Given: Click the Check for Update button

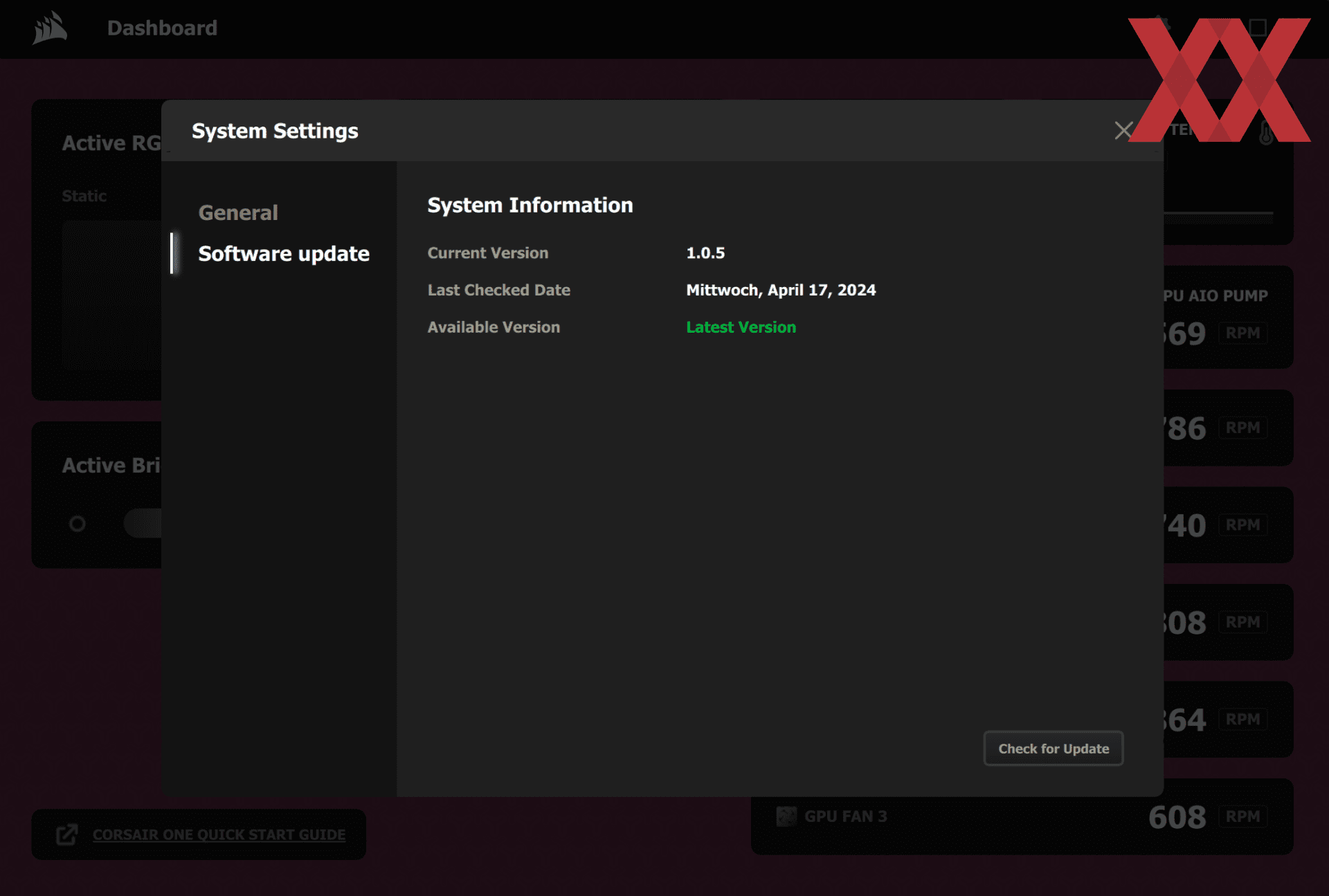Looking at the screenshot, I should click(1053, 749).
